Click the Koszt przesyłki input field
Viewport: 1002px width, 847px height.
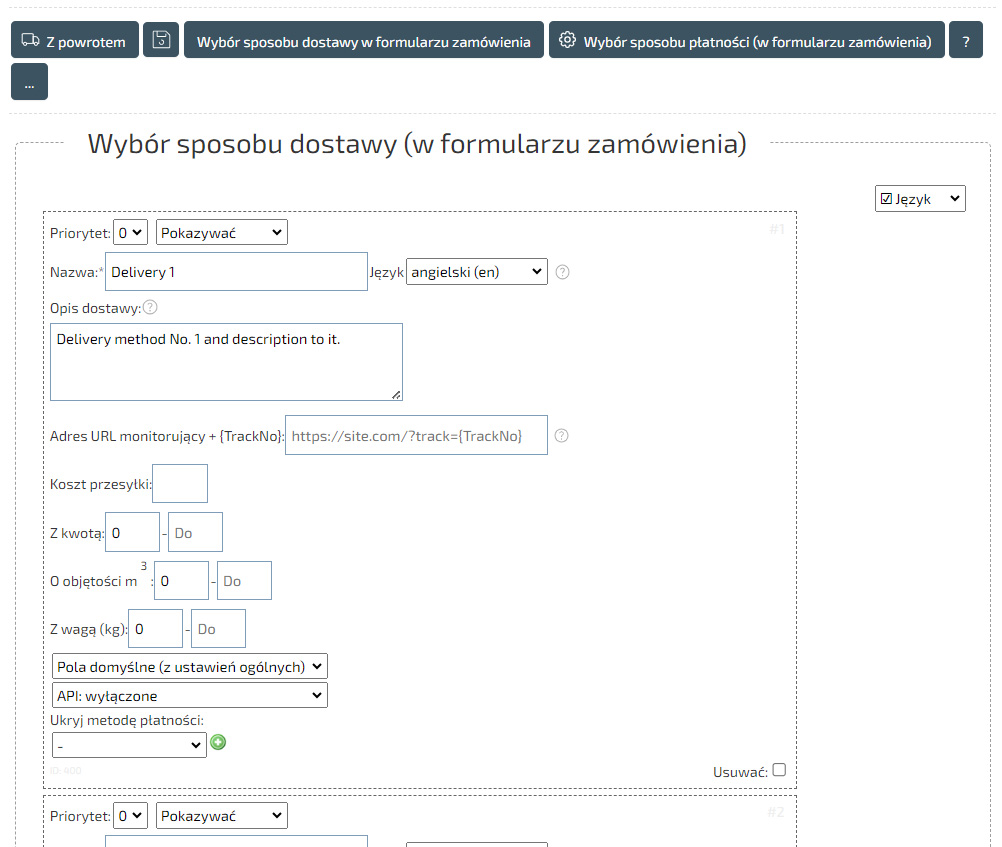pos(180,484)
